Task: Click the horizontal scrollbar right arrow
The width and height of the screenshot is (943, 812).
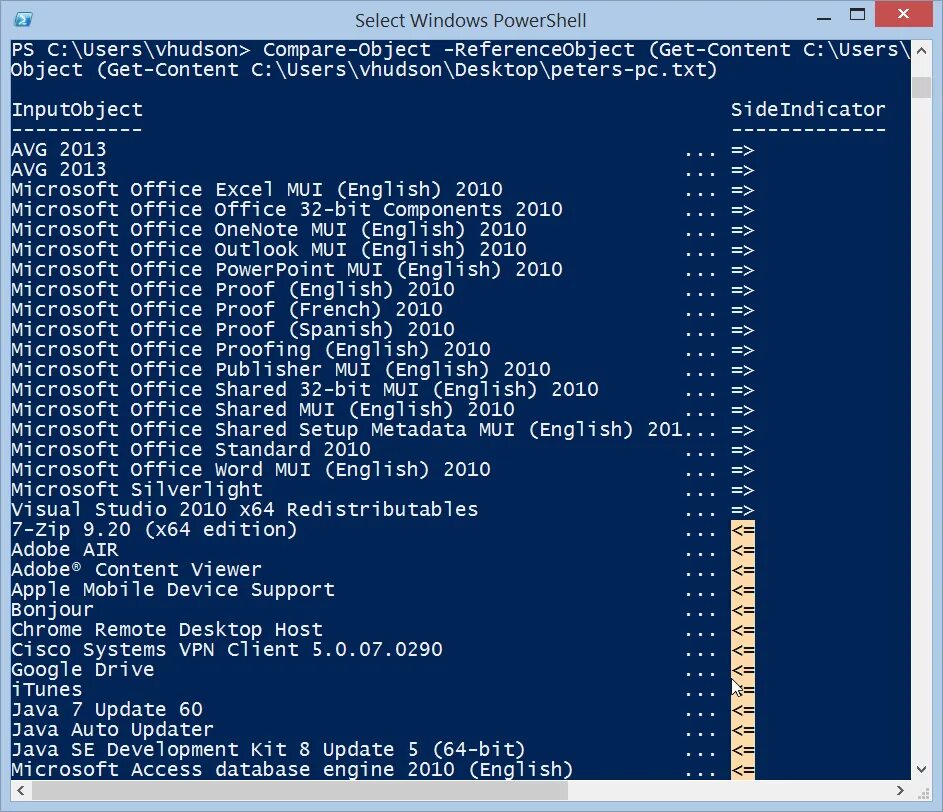Action: [900, 790]
